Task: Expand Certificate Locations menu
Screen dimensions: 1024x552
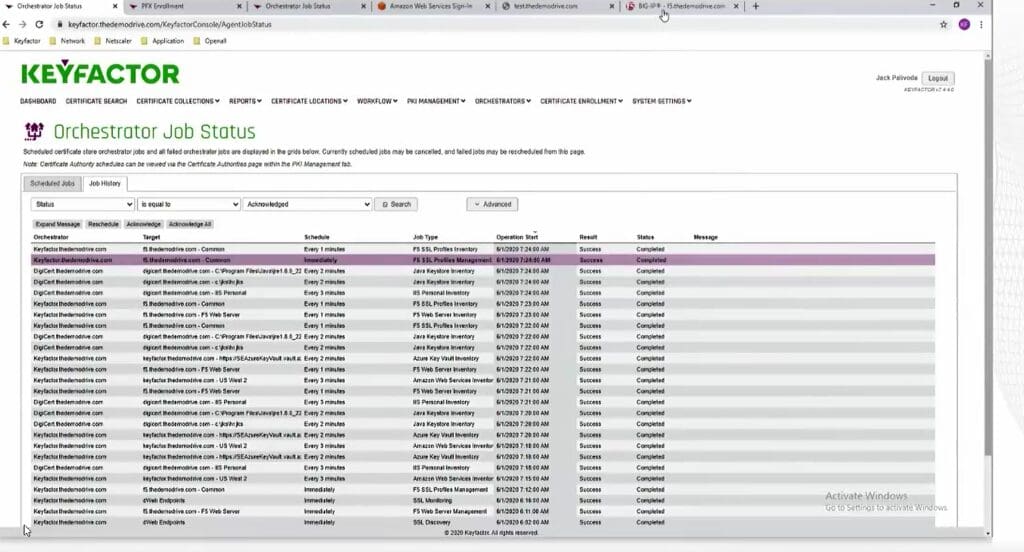Action: [309, 101]
